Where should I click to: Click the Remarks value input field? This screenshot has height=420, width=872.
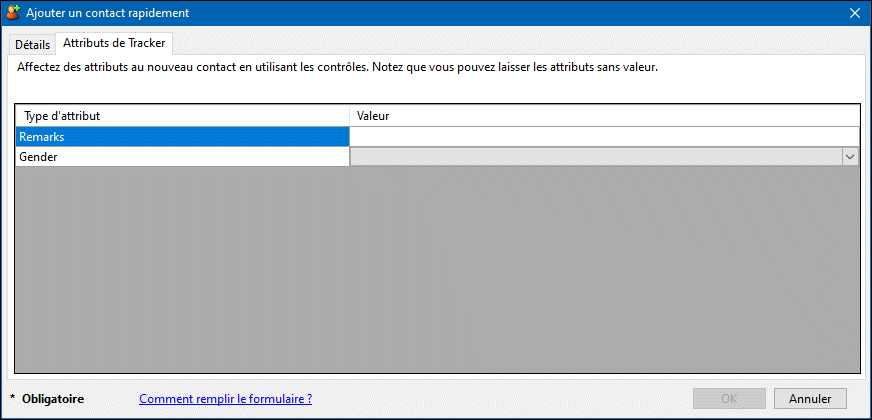(604, 137)
